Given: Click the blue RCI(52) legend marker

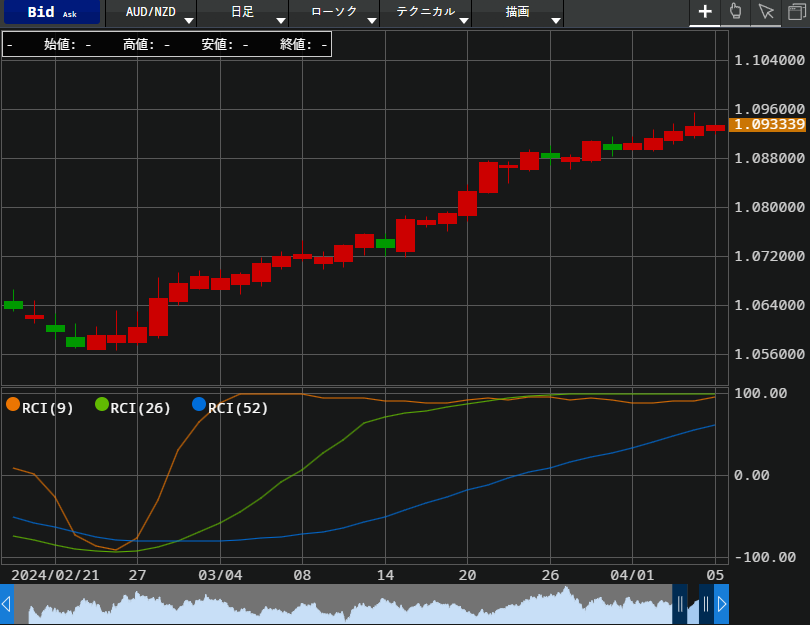Looking at the screenshot, I should click(199, 404).
